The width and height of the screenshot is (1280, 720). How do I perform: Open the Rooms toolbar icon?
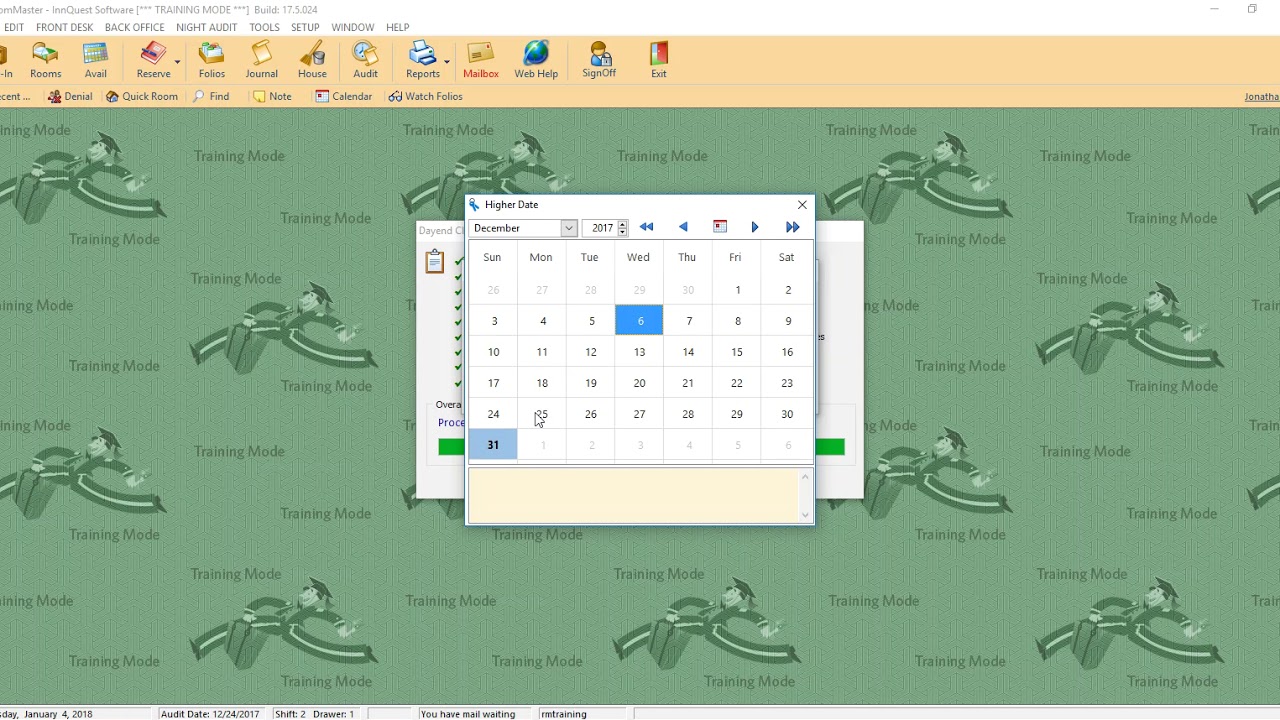(x=45, y=60)
